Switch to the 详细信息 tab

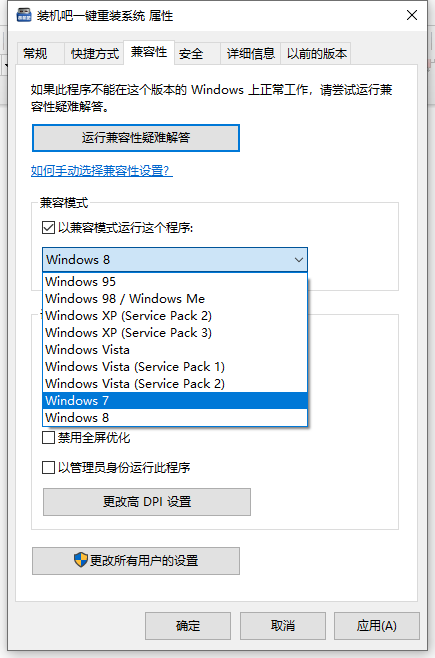[x=250, y=54]
